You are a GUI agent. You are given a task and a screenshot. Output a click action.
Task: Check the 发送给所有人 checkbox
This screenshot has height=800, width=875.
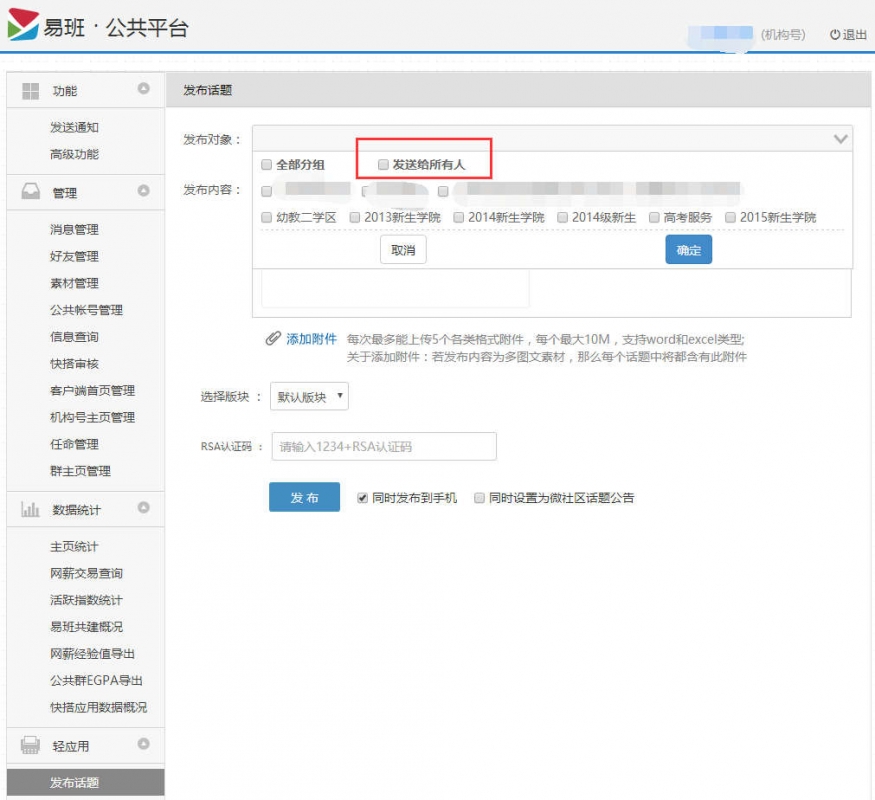(383, 164)
